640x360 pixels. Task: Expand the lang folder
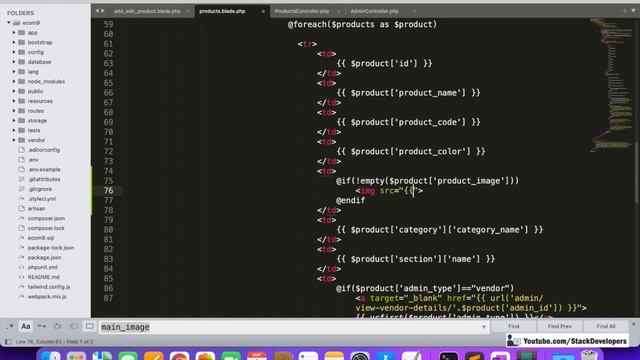[x=14, y=72]
